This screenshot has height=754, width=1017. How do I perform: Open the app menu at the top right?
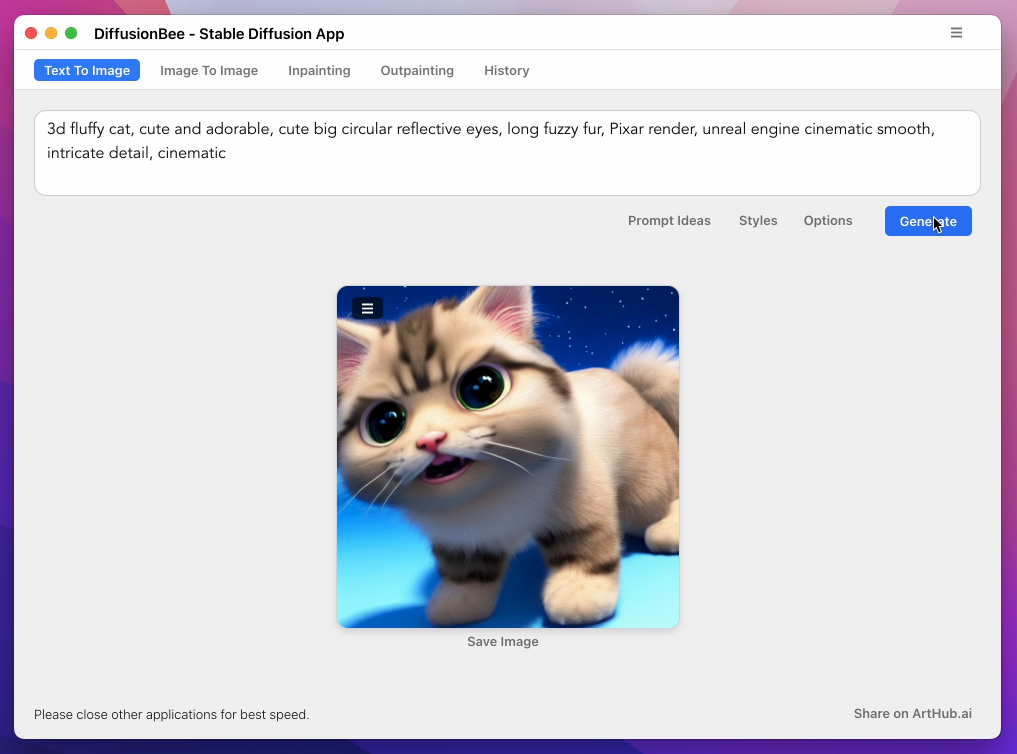pos(956,32)
